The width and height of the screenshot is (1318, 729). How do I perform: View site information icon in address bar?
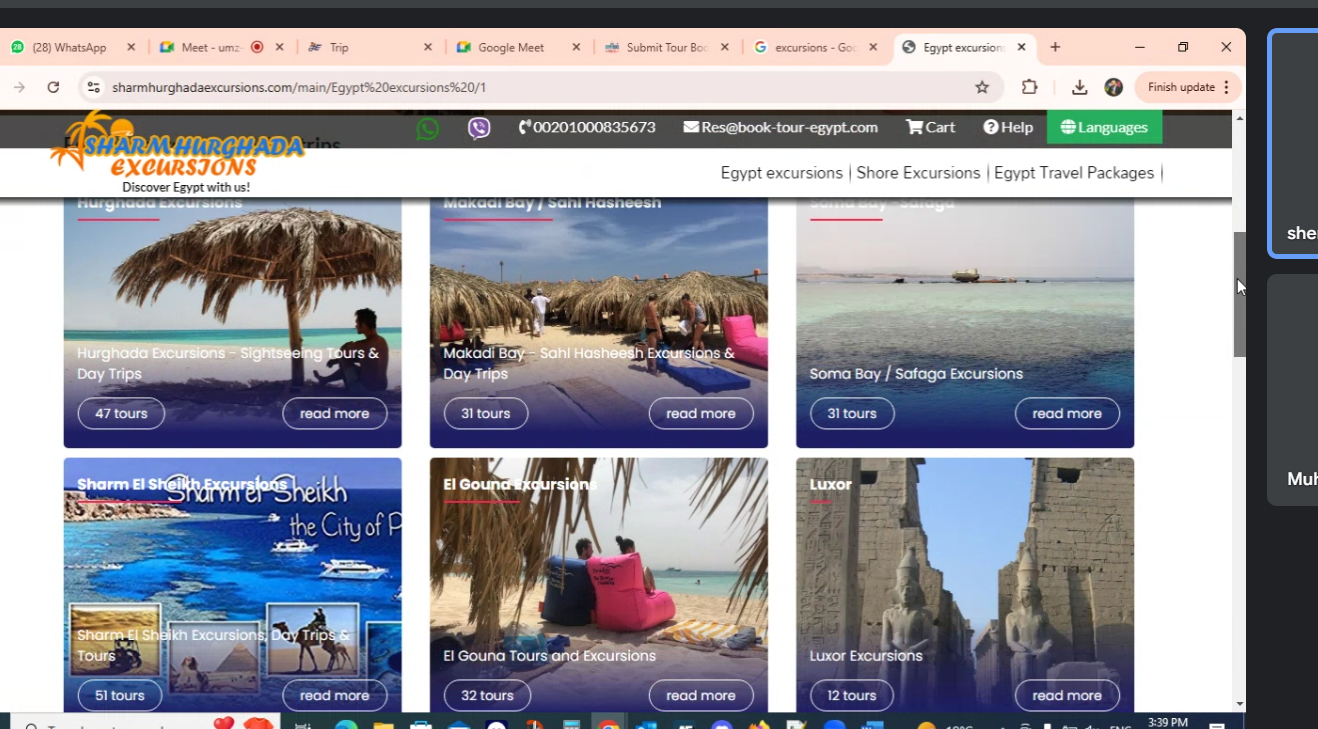pyautogui.click(x=93, y=87)
